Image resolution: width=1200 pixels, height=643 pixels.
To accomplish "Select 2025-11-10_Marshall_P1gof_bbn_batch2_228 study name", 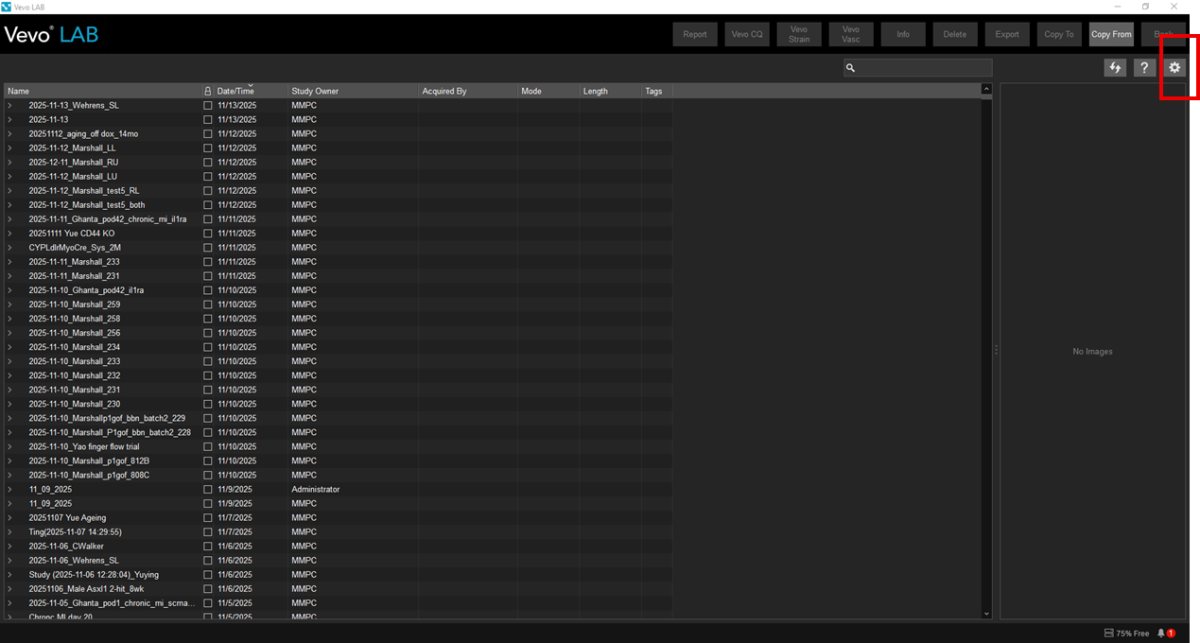I will (x=109, y=432).
